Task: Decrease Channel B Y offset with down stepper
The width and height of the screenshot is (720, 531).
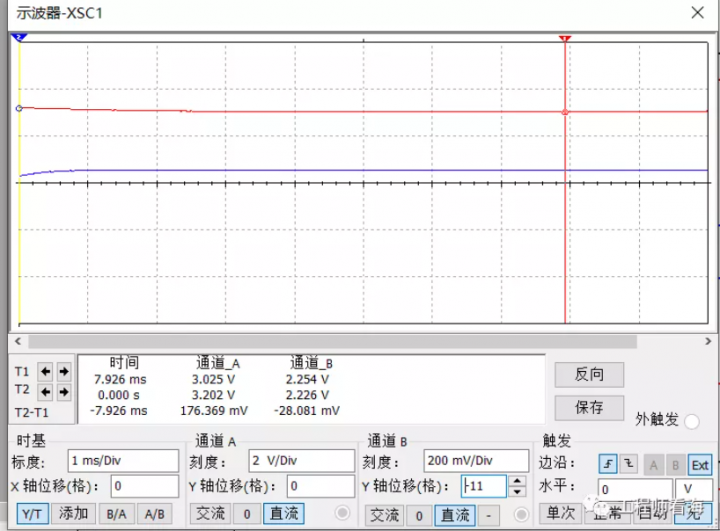Action: [517, 492]
